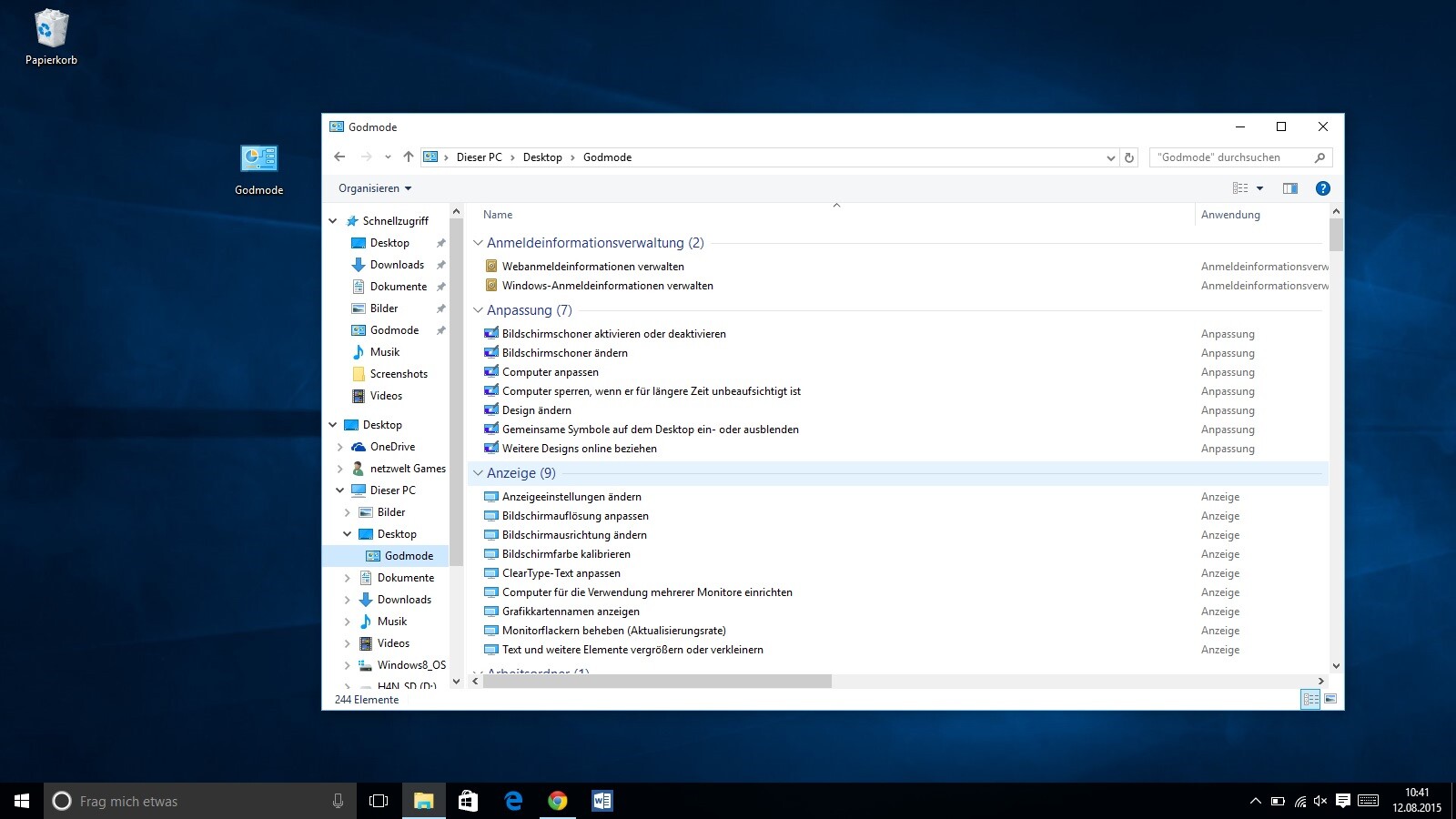
Task: Expand the OneDrive tree node
Action: pos(340,447)
